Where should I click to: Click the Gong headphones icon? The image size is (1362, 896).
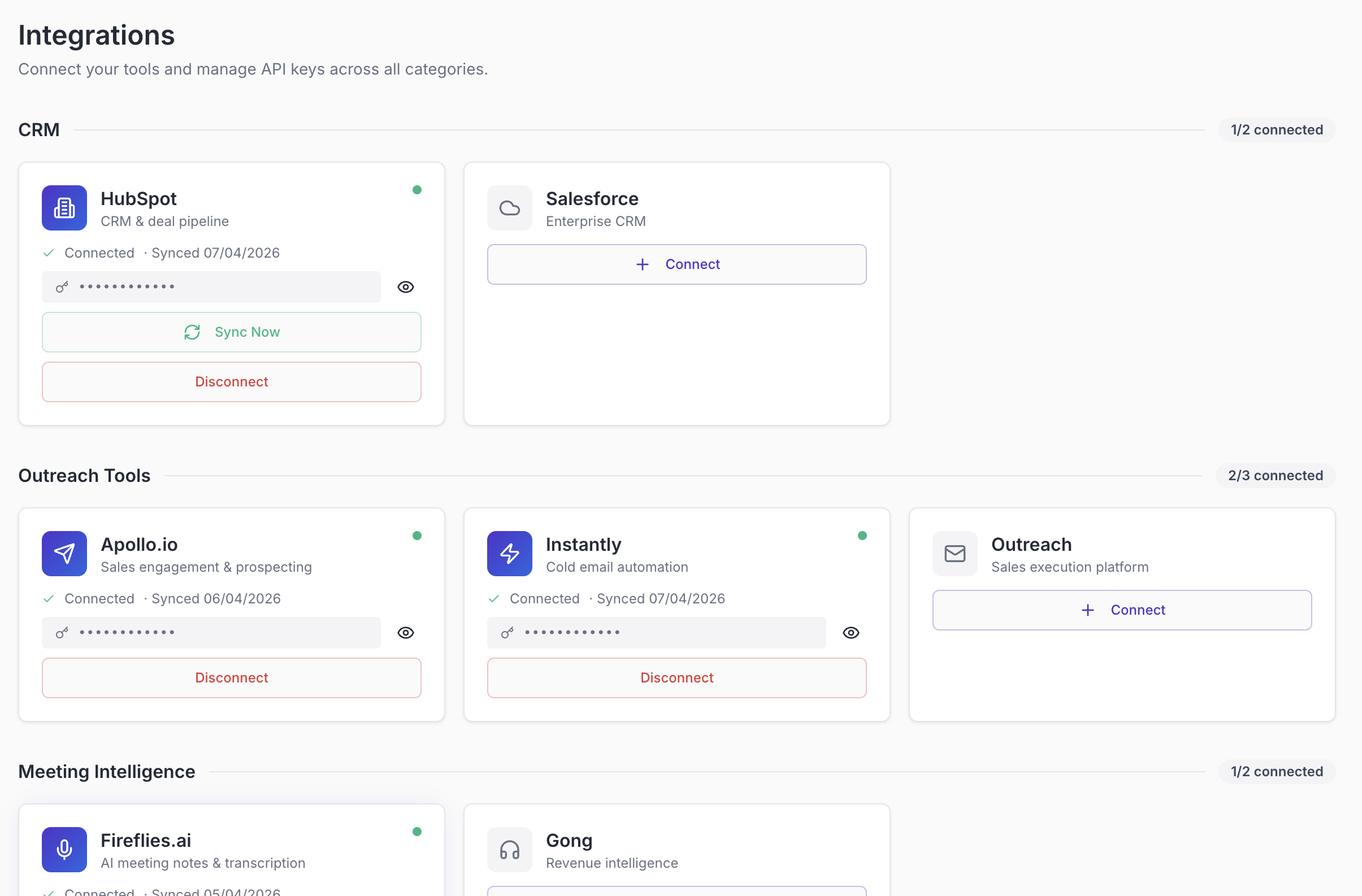tap(509, 849)
